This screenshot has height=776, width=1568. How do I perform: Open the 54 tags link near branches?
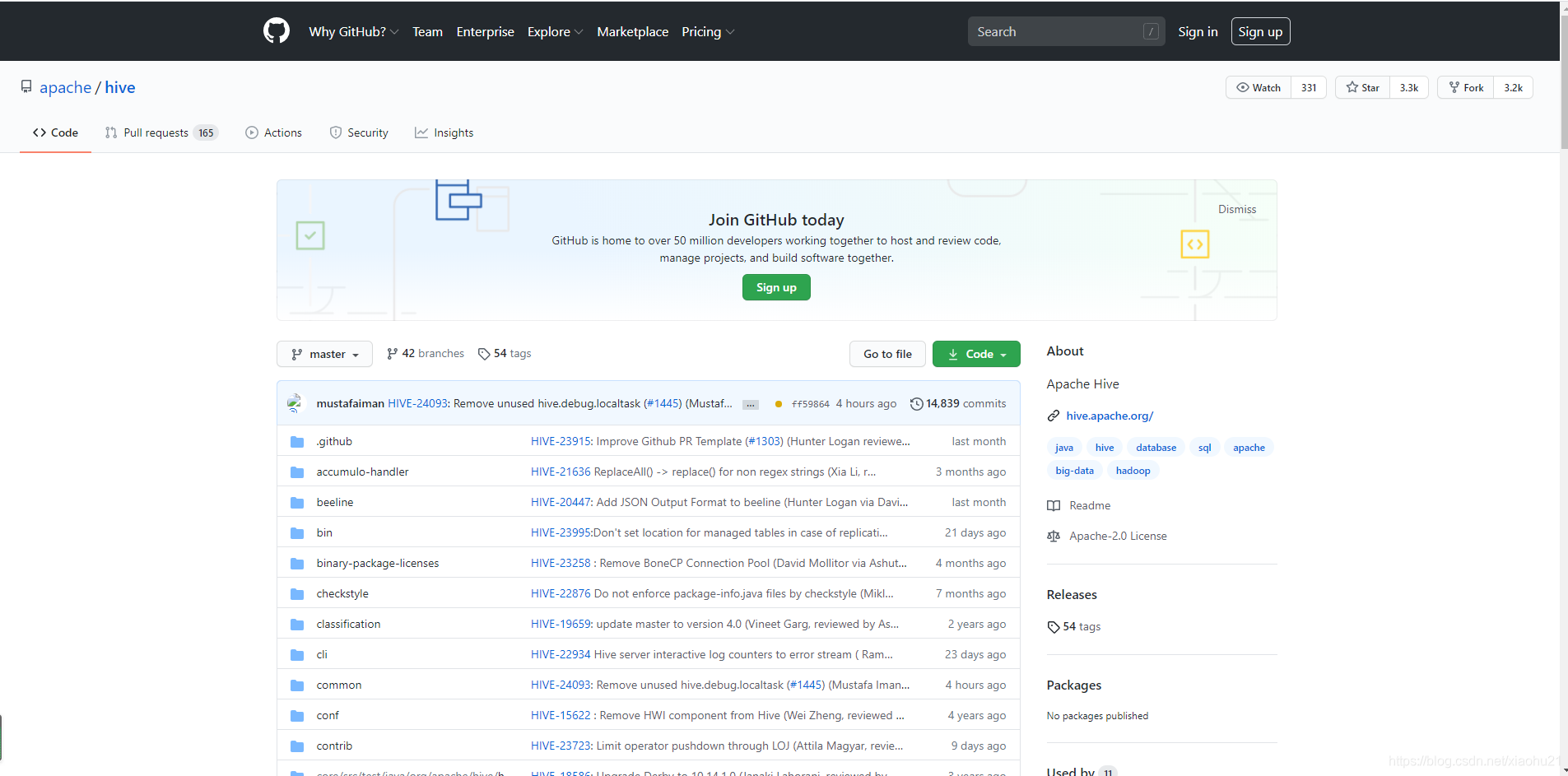(505, 354)
